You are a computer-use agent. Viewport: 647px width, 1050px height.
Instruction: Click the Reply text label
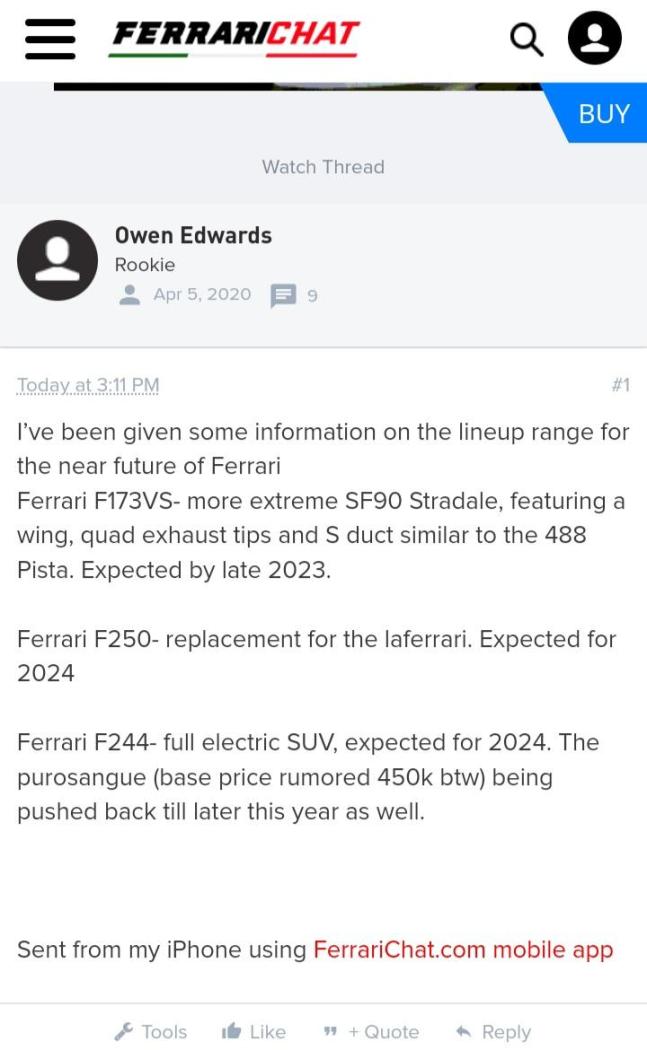pyautogui.click(x=506, y=1032)
